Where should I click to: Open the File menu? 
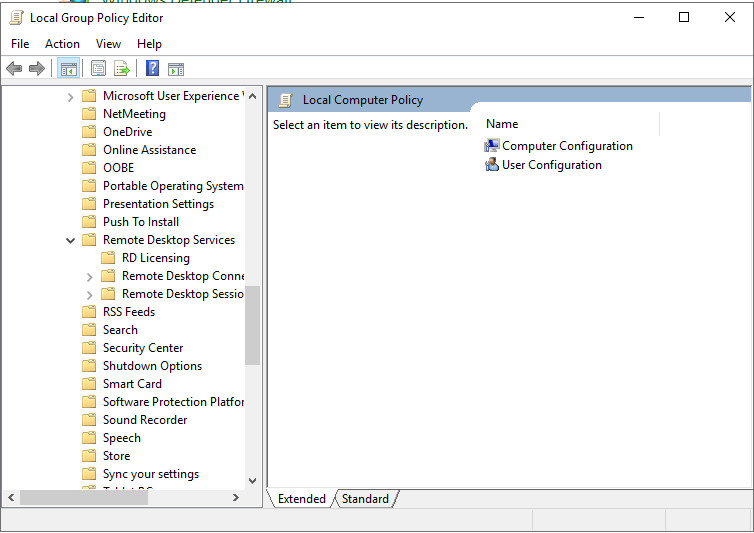point(20,44)
